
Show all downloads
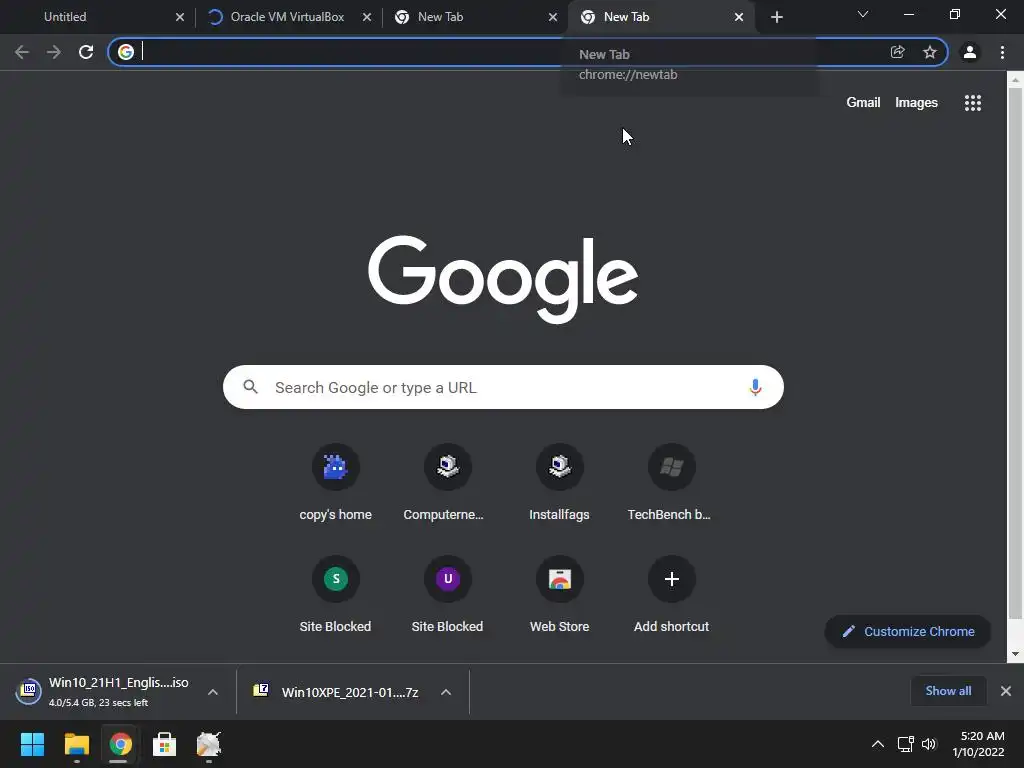948,691
